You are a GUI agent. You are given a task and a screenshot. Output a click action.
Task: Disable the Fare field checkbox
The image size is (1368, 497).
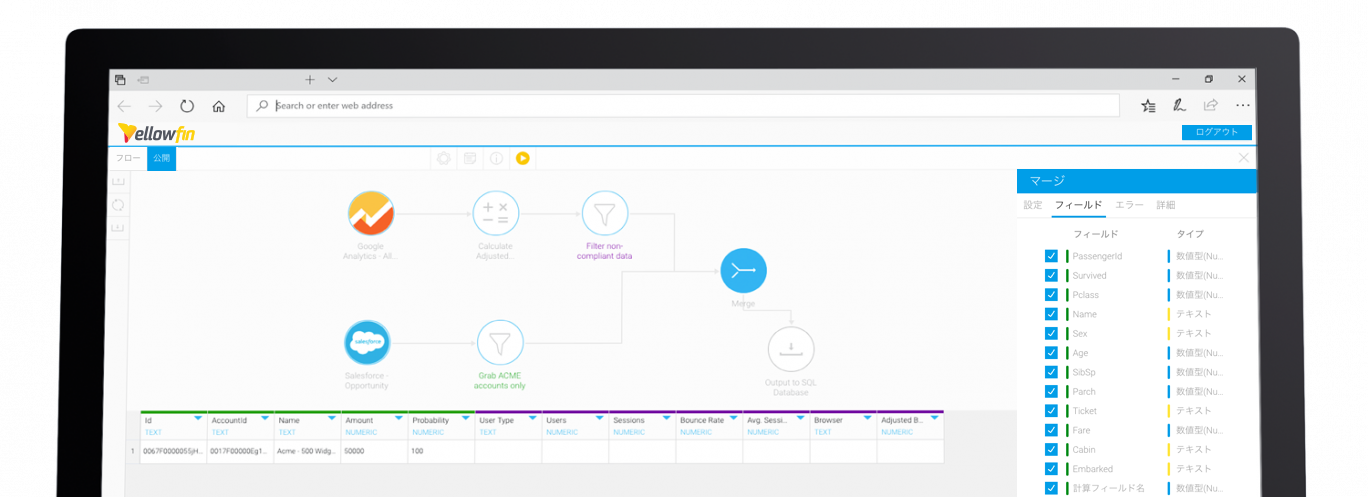coord(1051,430)
